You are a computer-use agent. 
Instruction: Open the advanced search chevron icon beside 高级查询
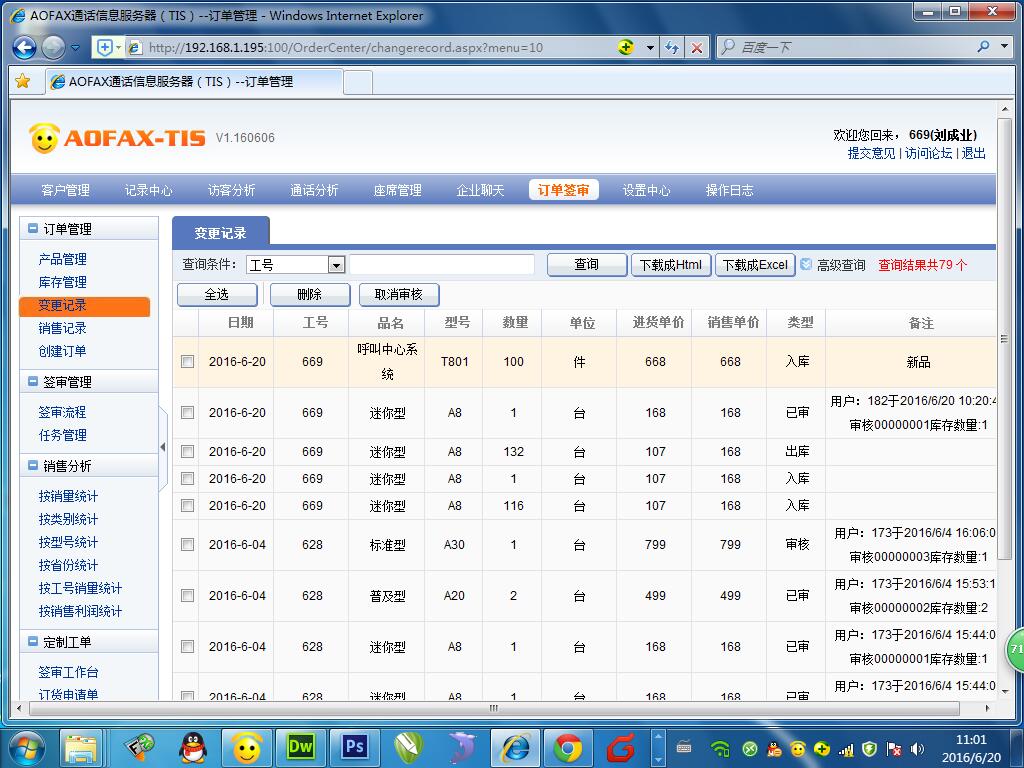click(x=807, y=265)
